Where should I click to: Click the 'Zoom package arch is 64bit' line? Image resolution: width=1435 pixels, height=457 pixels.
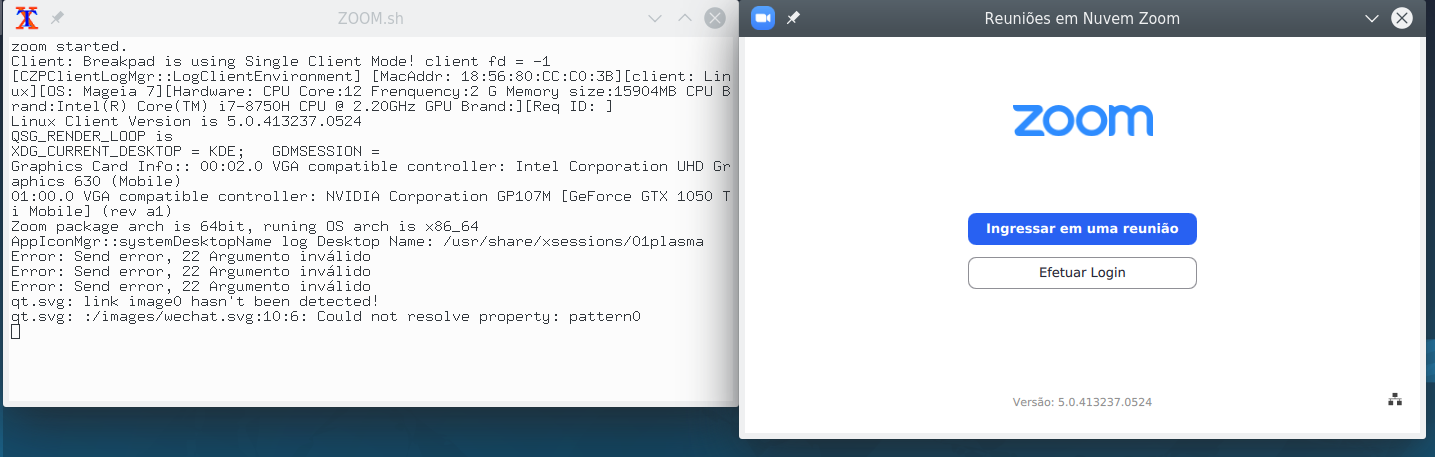tap(245, 226)
